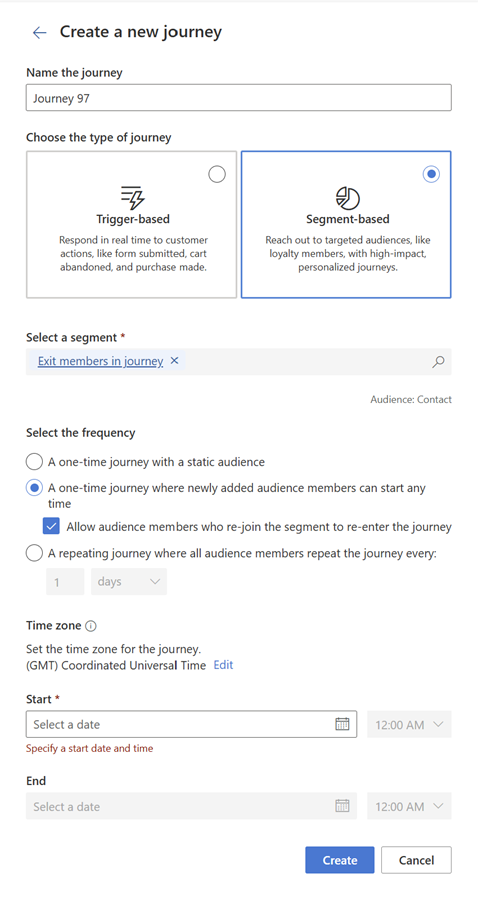Cancel creating the journey
479x900 pixels.
pyautogui.click(x=416, y=860)
